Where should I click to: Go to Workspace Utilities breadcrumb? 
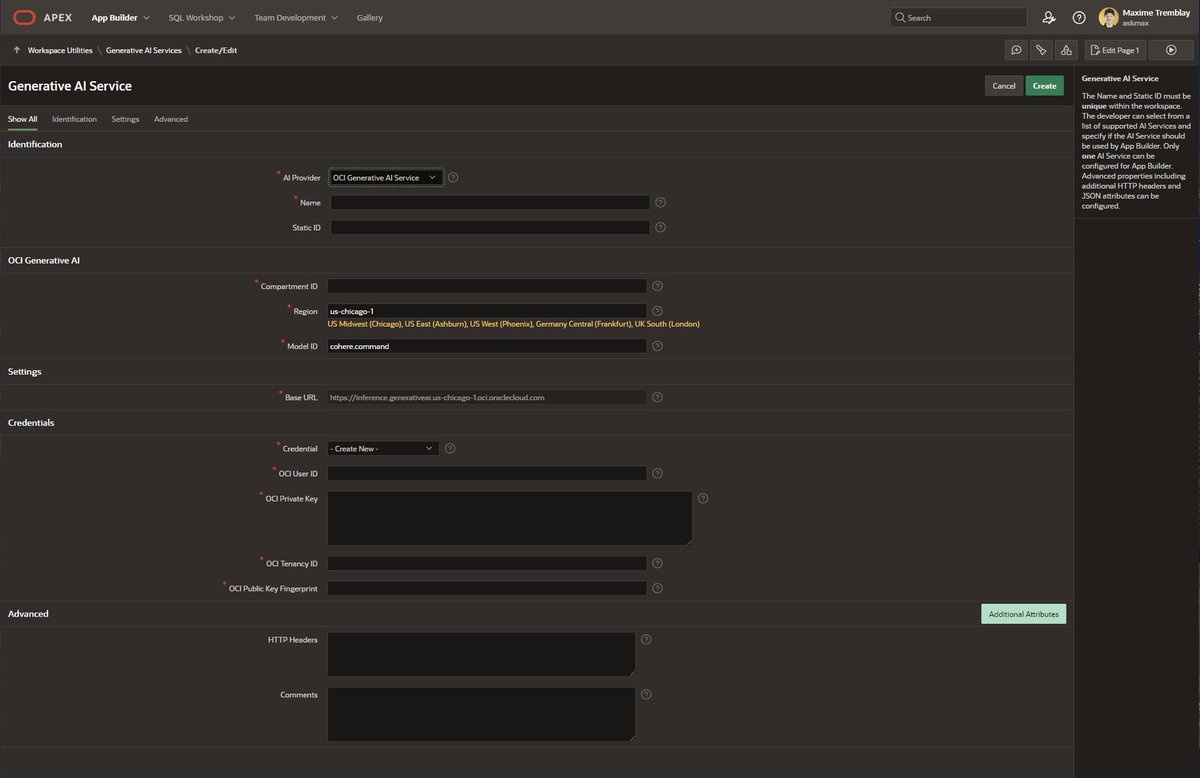point(60,50)
